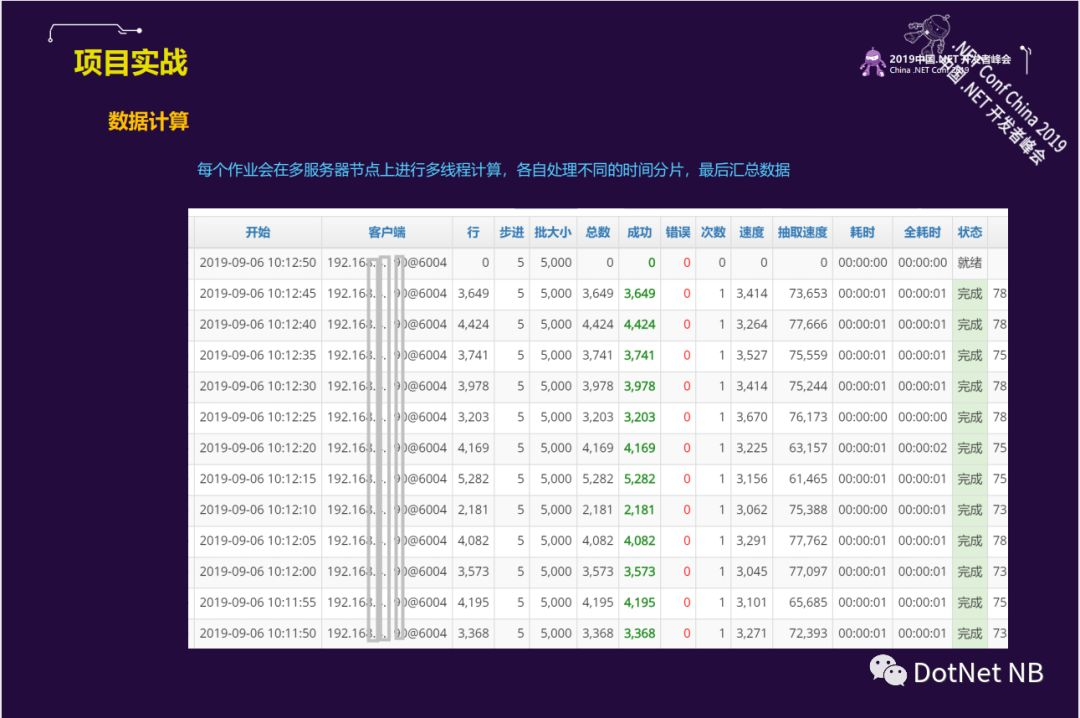The image size is (1080, 718).
Task: Select start time 2019-09-06 10:12:05
Action: tap(258, 541)
